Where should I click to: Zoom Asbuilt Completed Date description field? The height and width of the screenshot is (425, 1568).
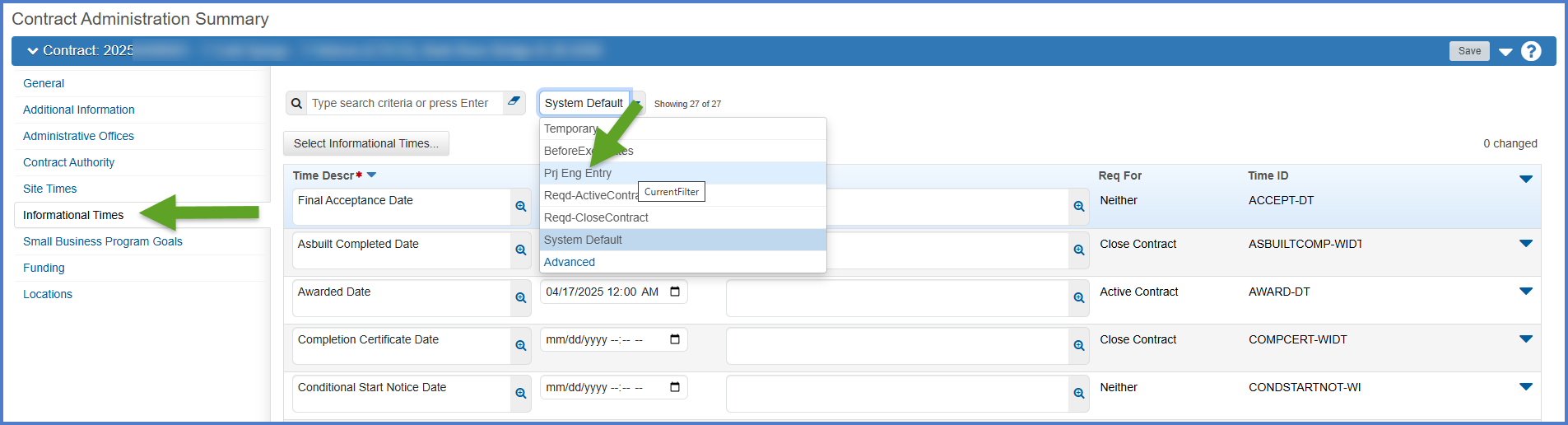(x=520, y=250)
